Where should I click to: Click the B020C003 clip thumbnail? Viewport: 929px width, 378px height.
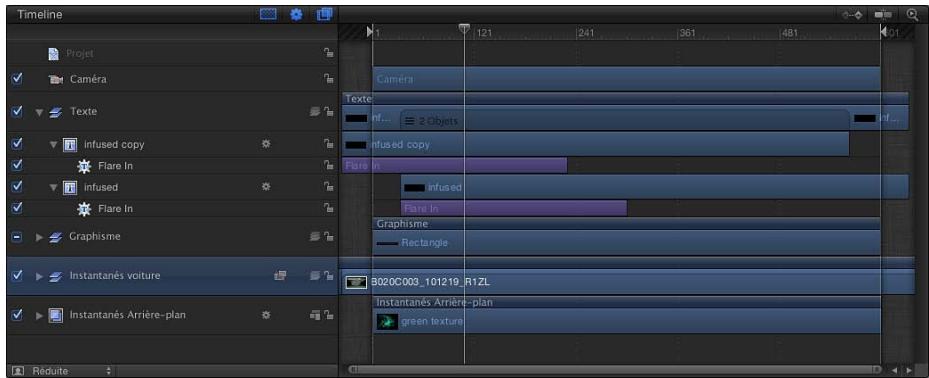pyautogui.click(x=356, y=283)
